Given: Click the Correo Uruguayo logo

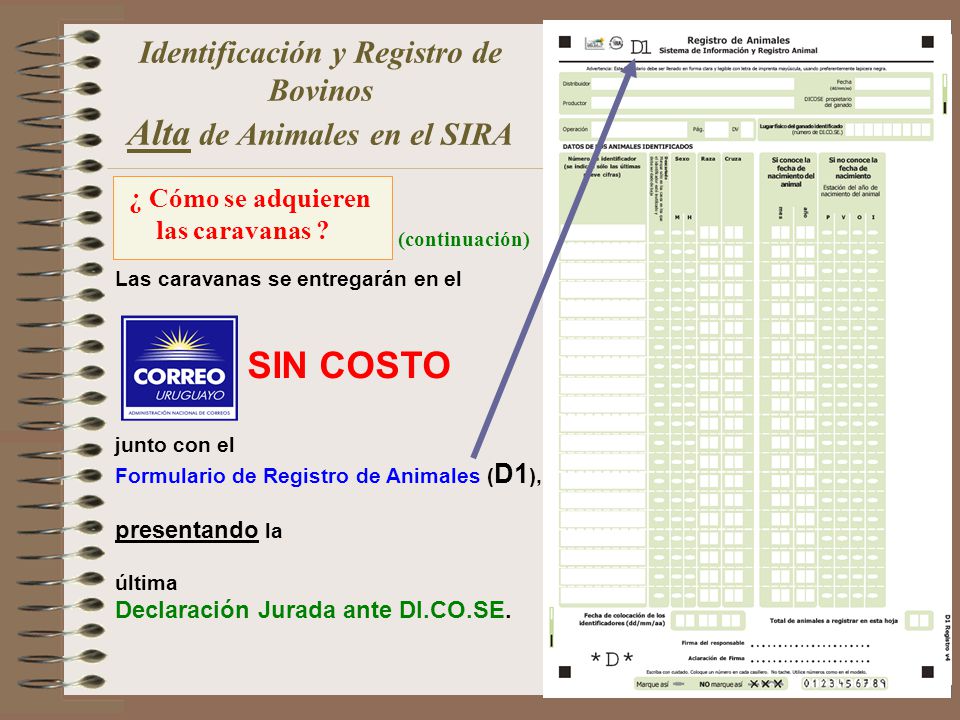Looking at the screenshot, I should point(179,368).
